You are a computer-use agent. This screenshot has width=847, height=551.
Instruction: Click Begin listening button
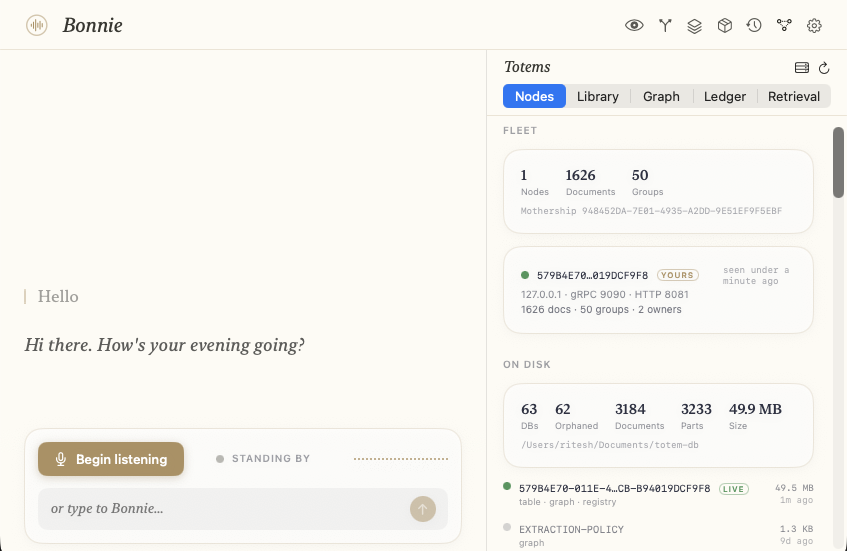pyautogui.click(x=111, y=459)
